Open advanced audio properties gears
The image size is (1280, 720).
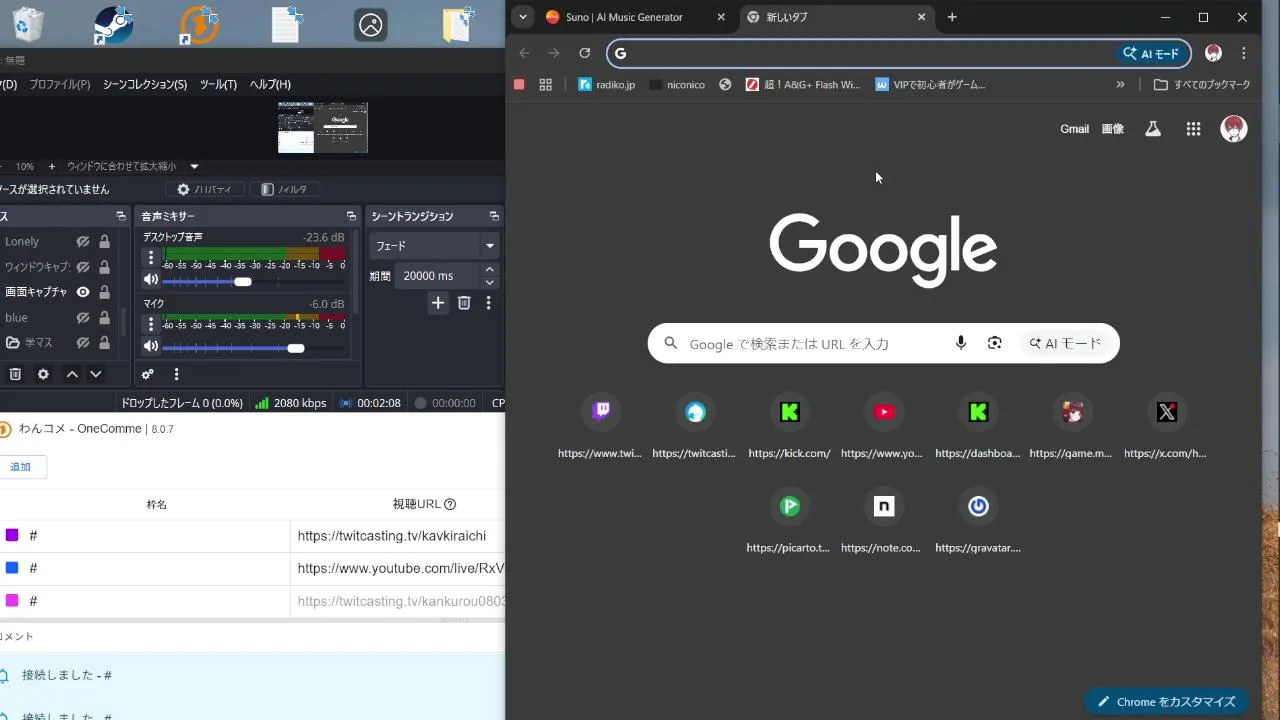148,374
